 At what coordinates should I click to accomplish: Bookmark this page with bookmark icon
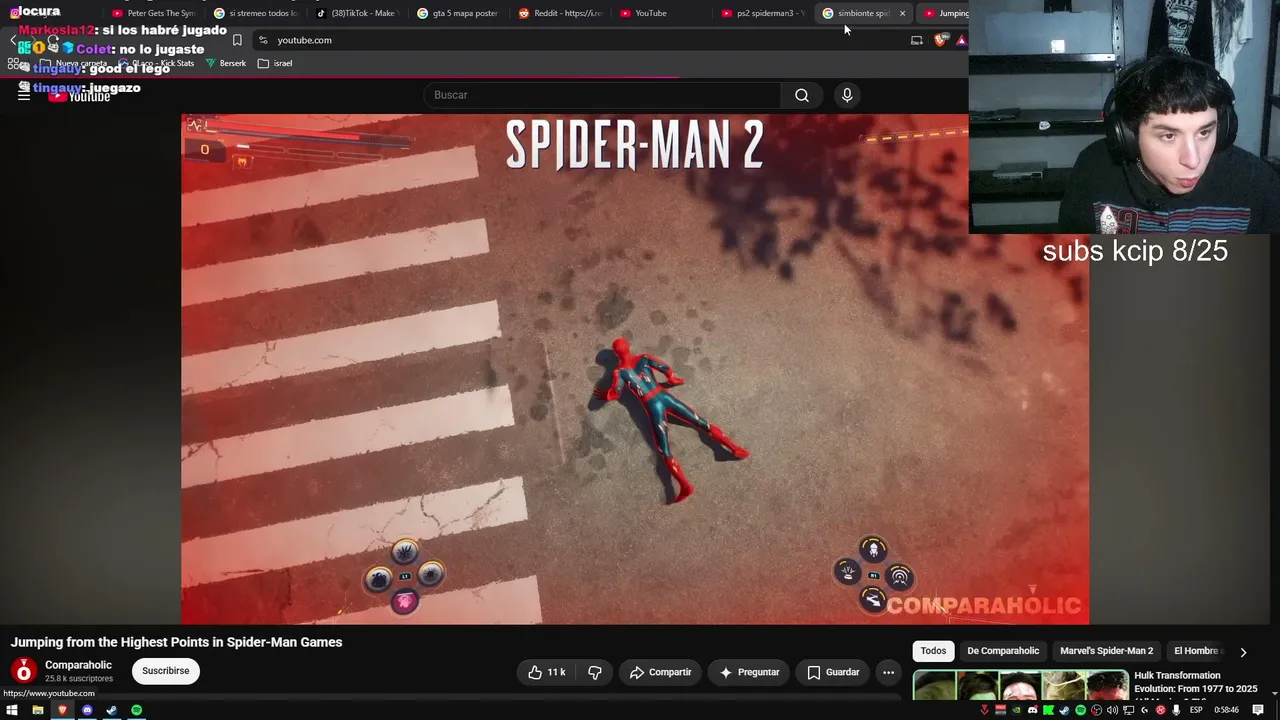point(237,40)
